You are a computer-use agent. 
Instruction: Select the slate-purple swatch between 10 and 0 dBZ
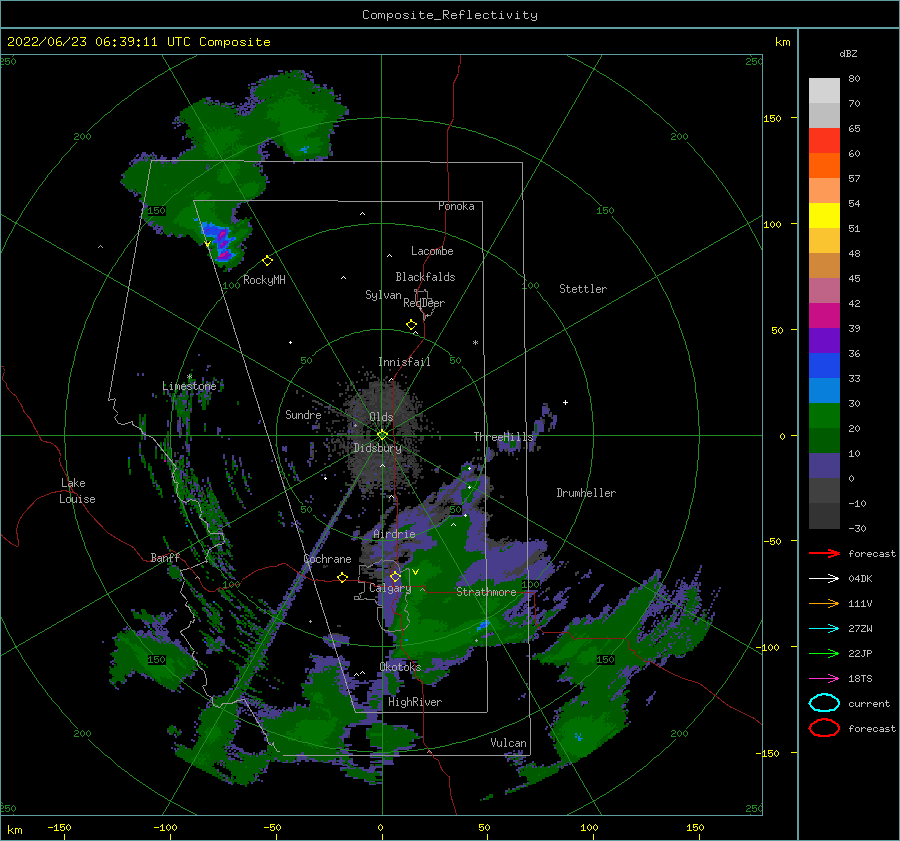click(x=824, y=465)
